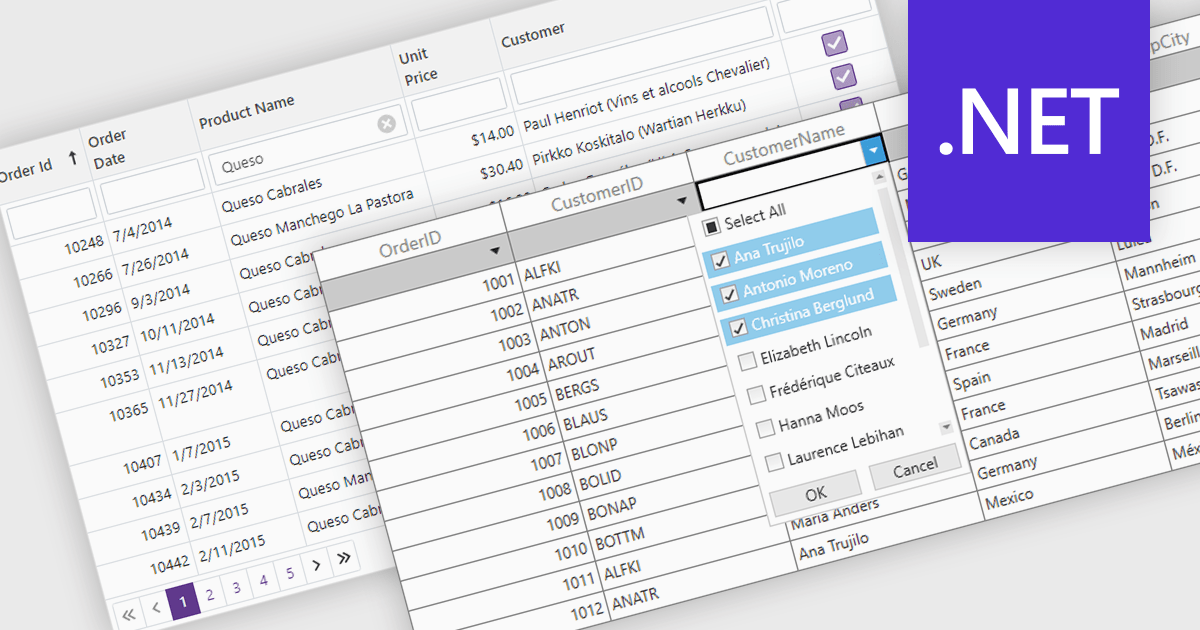1200x630 pixels.
Task: Click the Order Id ascending sort arrow
Action: (72, 158)
